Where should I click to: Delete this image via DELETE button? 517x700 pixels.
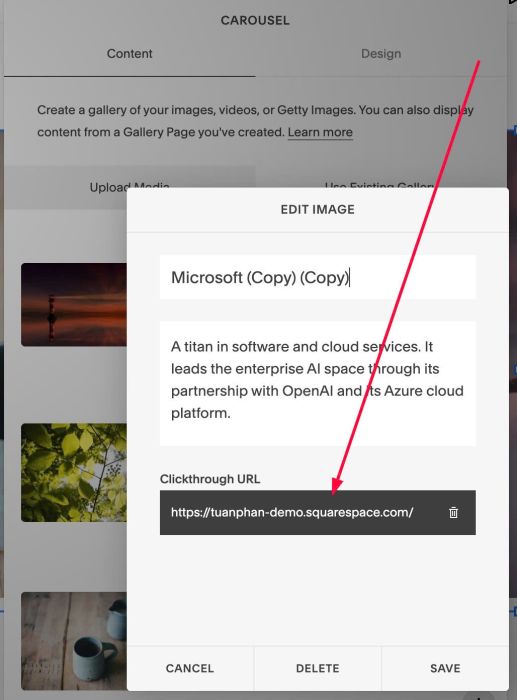coord(317,668)
